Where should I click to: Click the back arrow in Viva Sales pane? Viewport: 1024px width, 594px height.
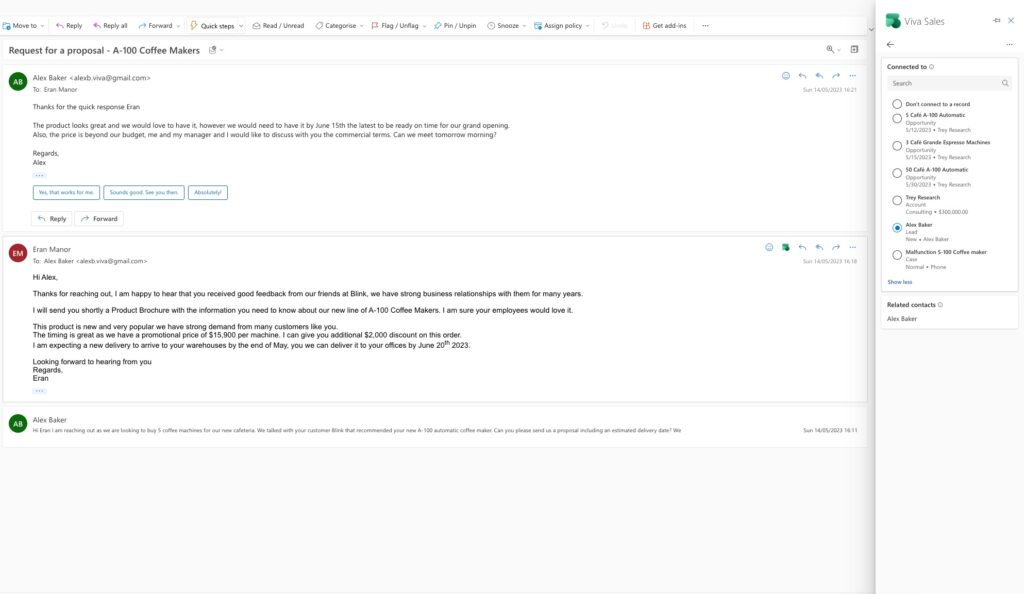click(890, 44)
